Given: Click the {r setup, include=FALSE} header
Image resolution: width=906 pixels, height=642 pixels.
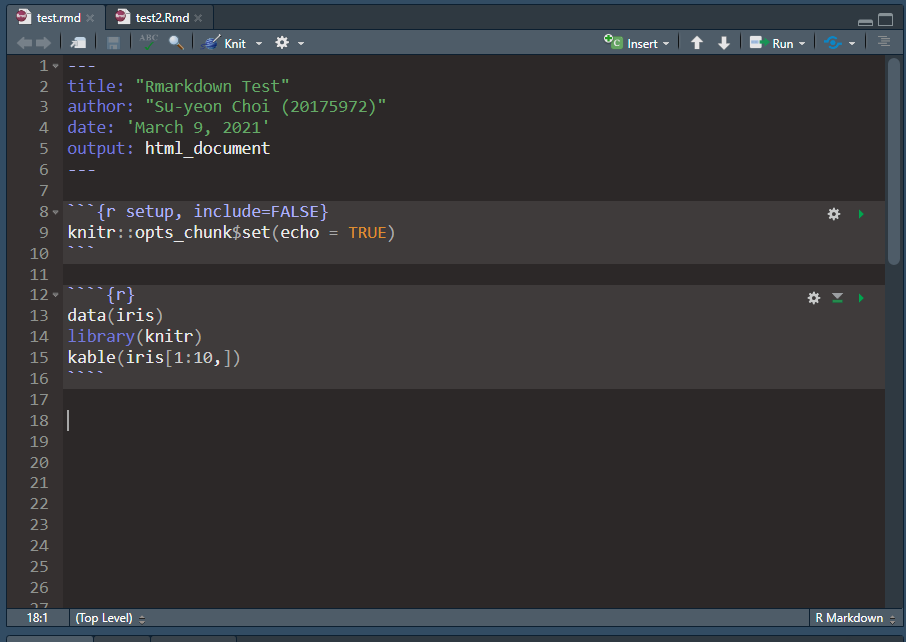Looking at the screenshot, I should pyautogui.click(x=213, y=212).
